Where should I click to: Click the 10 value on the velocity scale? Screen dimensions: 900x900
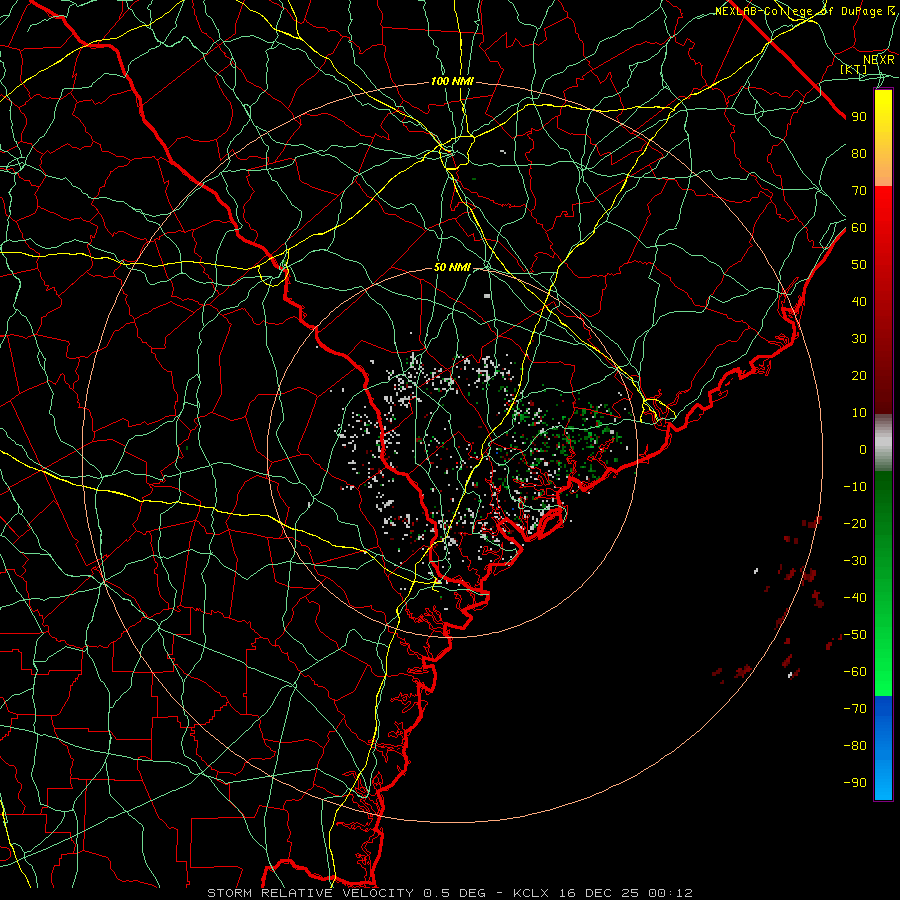pos(859,413)
